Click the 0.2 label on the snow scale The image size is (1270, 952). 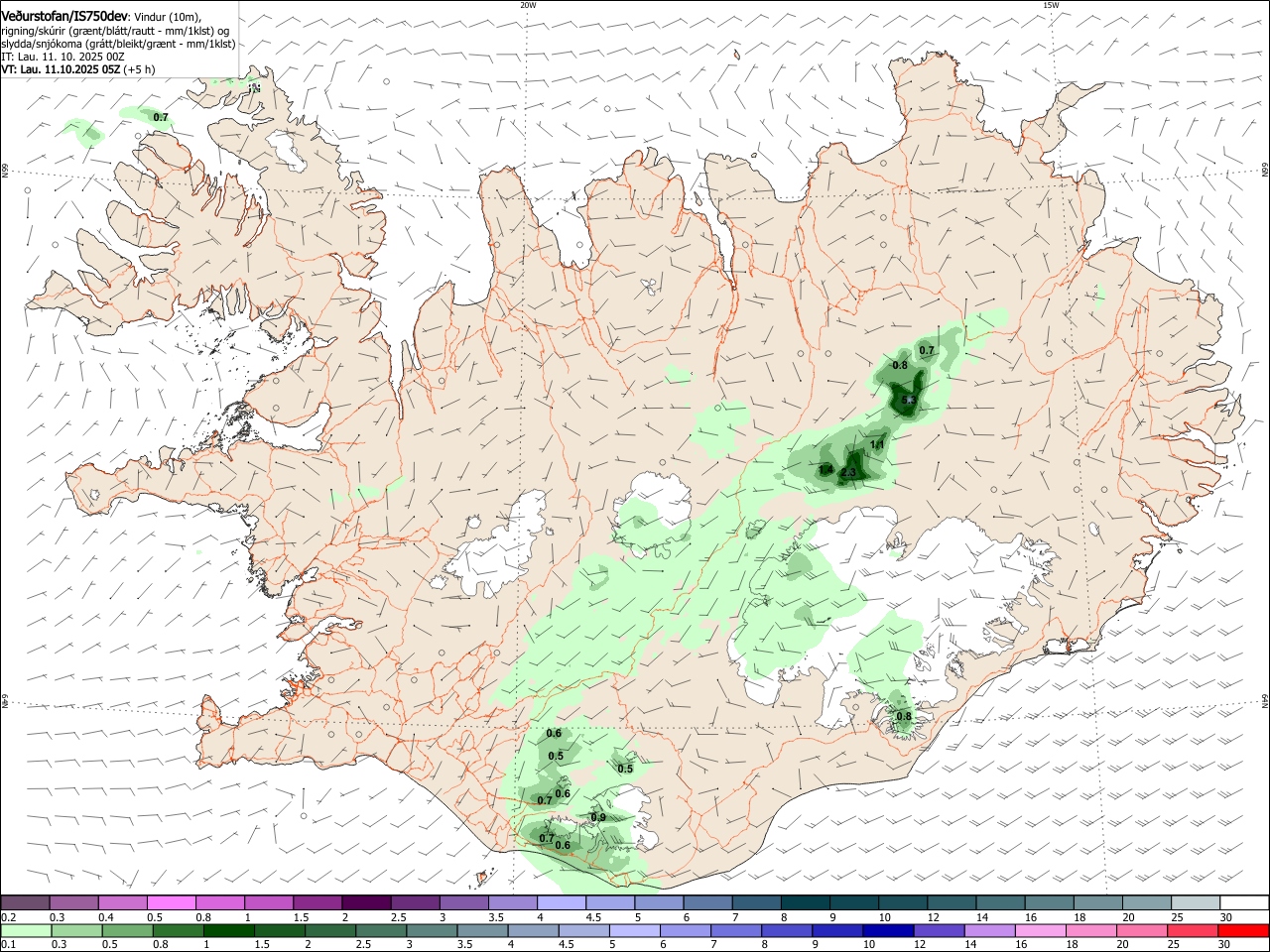[9, 917]
